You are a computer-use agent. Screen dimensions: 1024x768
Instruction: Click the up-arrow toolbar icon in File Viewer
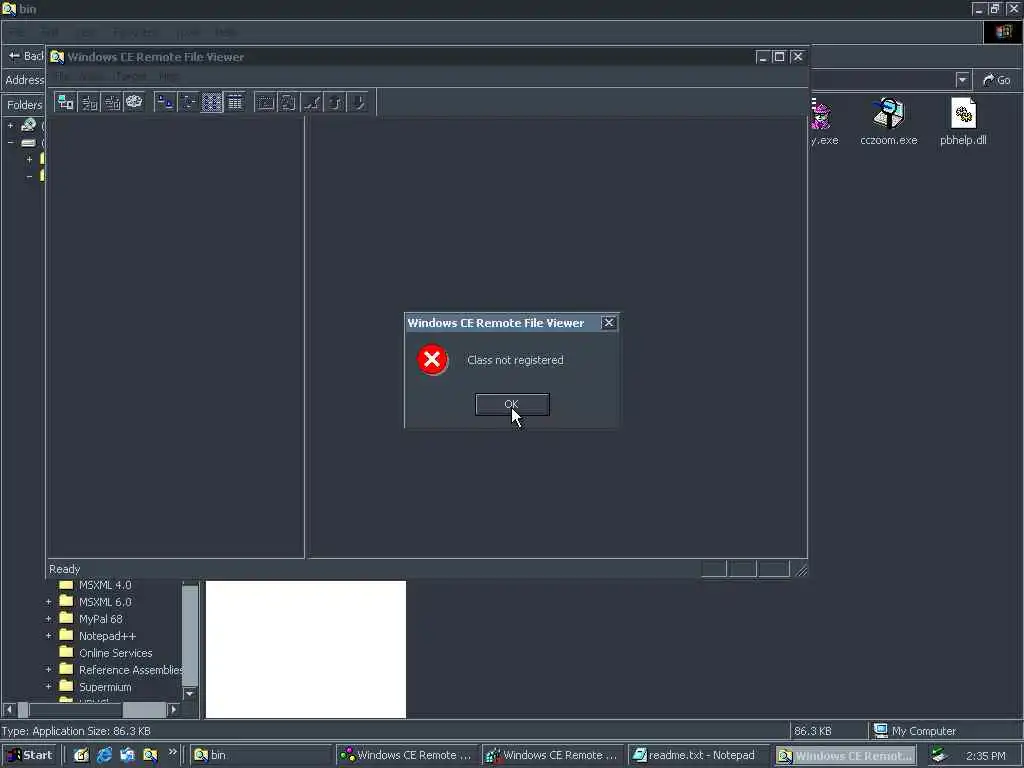click(335, 103)
